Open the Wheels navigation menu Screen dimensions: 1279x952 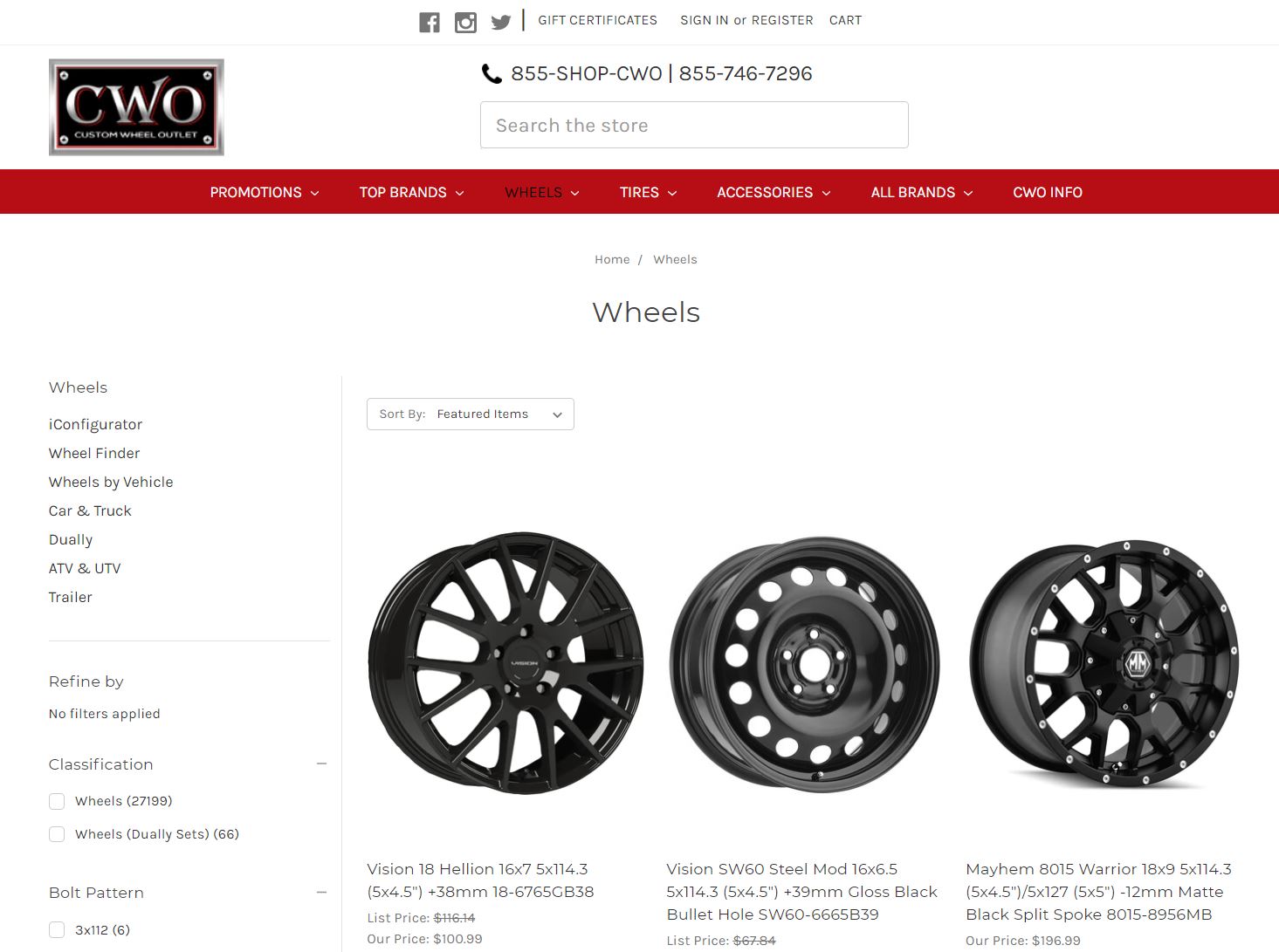coord(542,192)
